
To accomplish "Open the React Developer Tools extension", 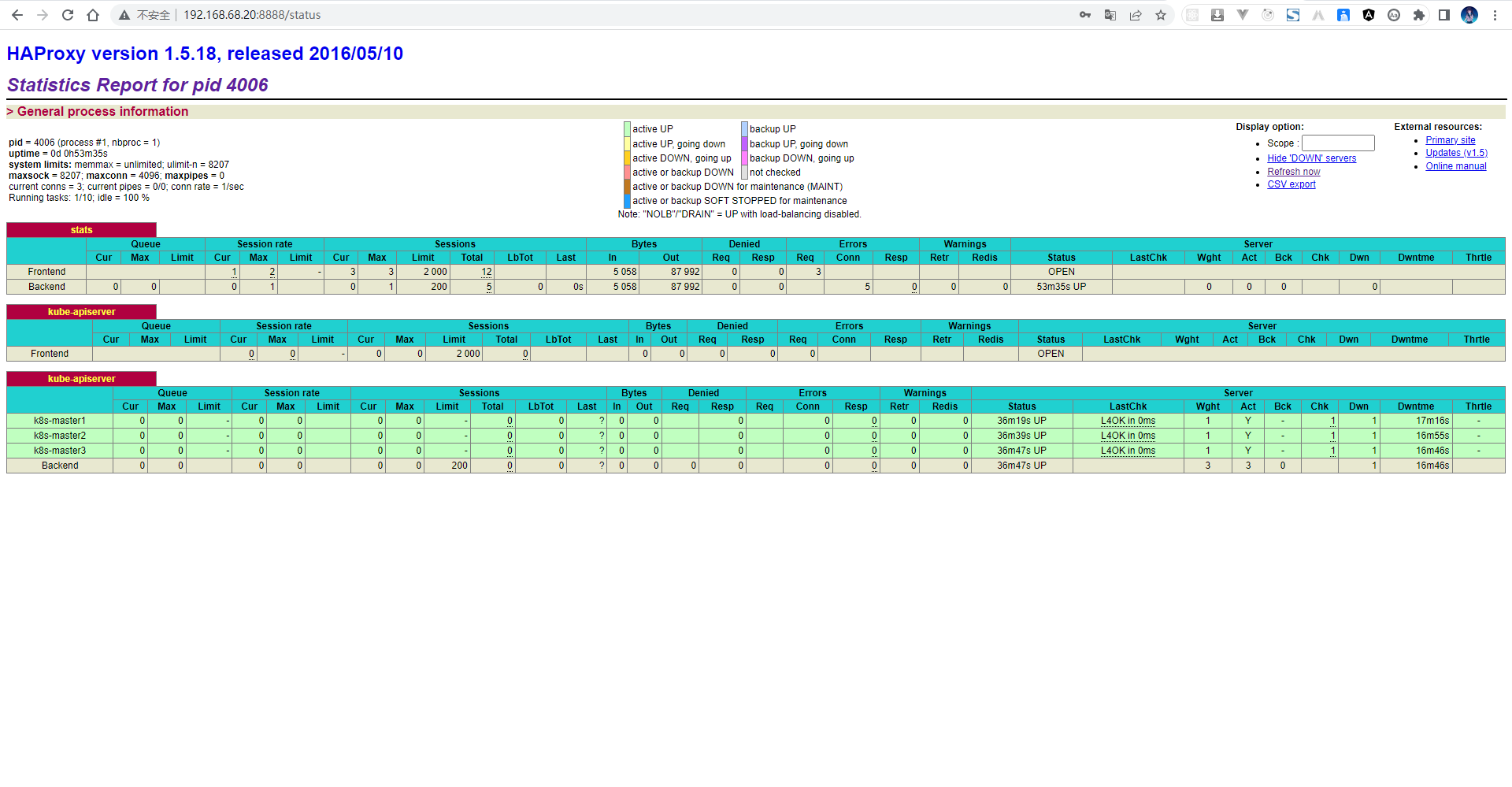I will click(1192, 15).
